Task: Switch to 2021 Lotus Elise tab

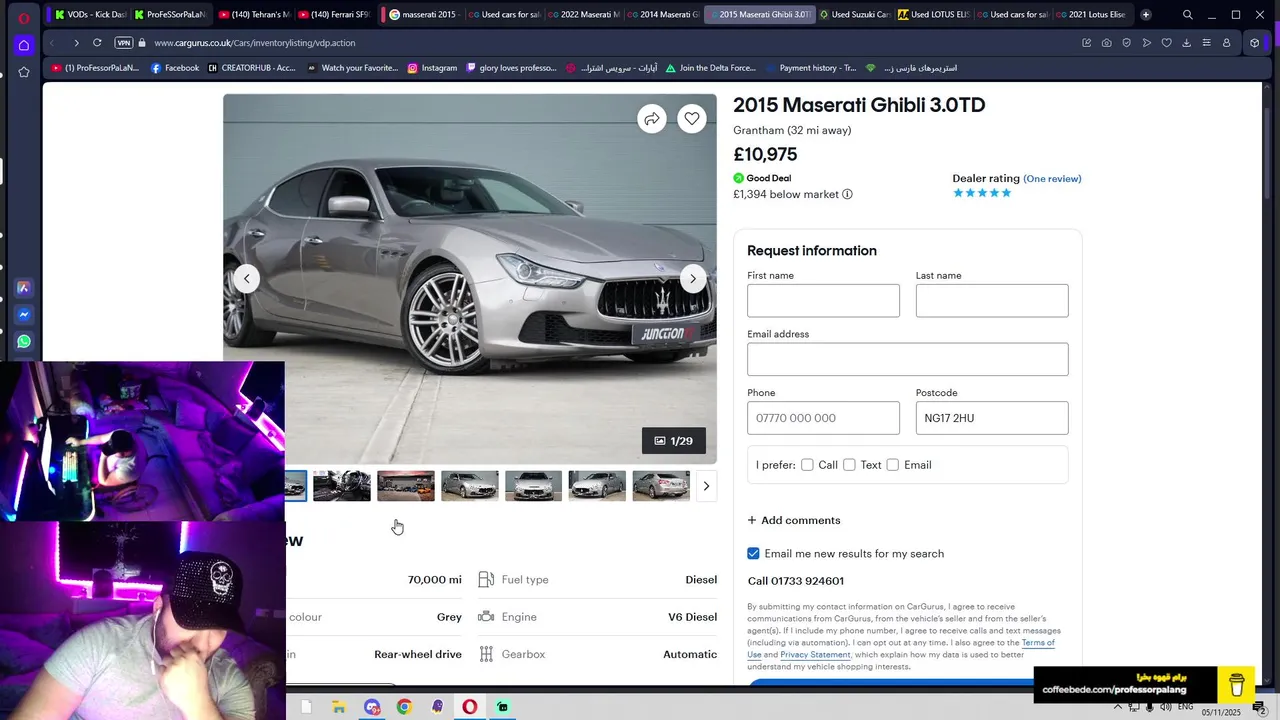Action: (x=1091, y=15)
